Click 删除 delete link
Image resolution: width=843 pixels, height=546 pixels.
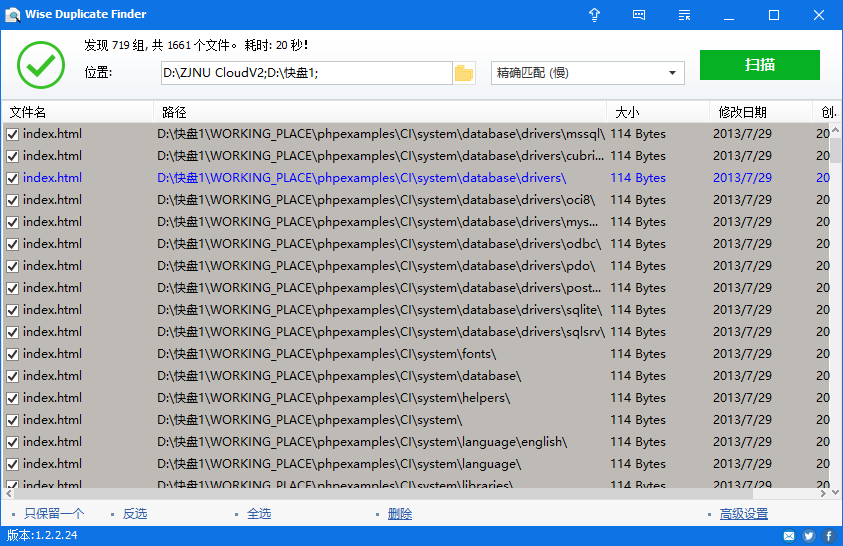coord(399,514)
